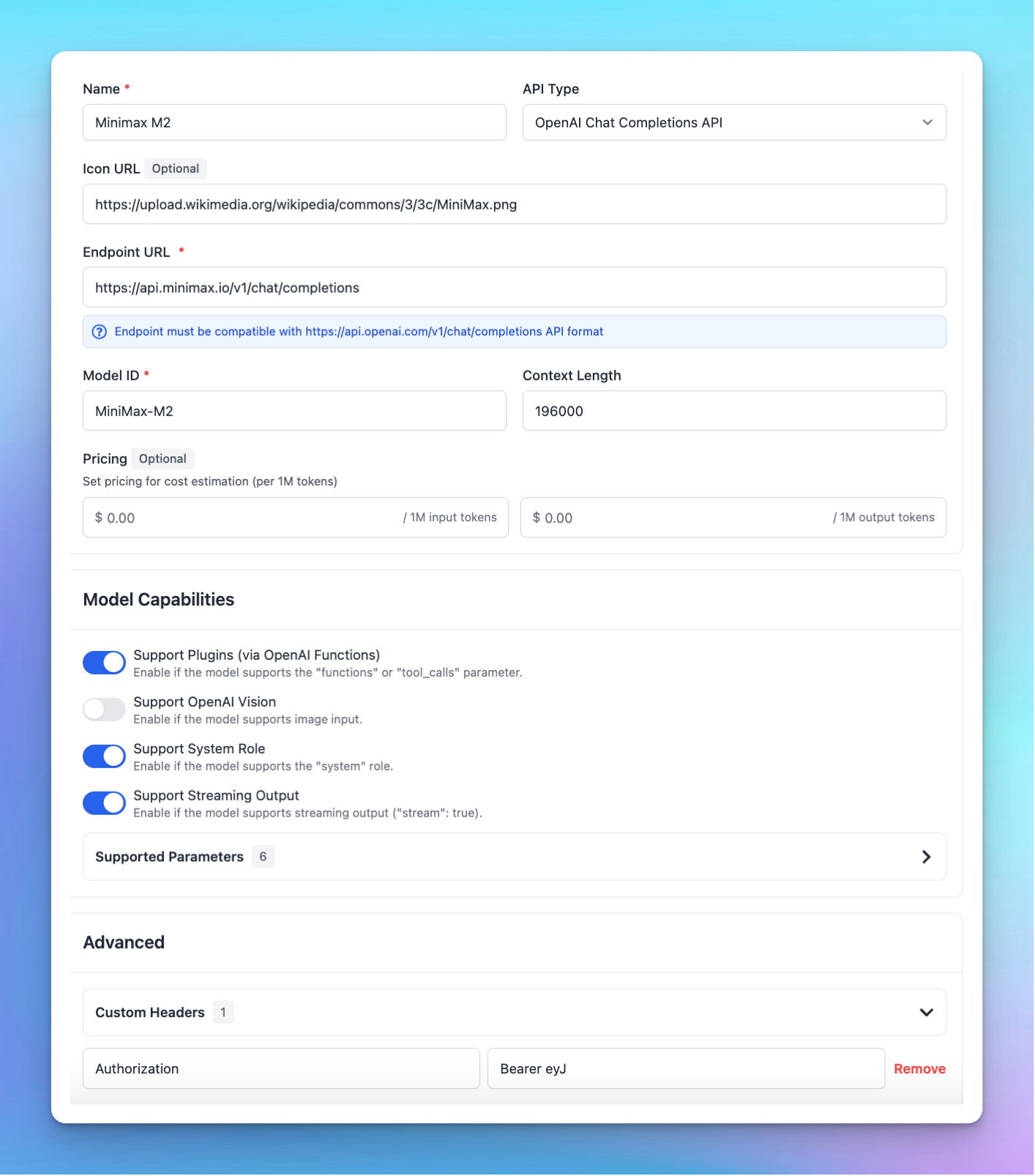The image size is (1035, 1176).
Task: Open the API Type dropdown
Action: click(x=734, y=122)
